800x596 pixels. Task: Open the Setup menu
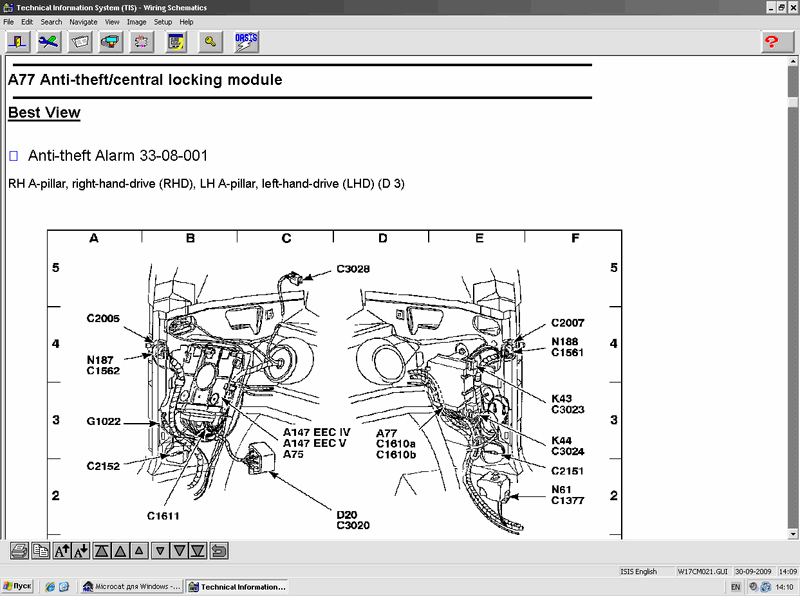tap(162, 21)
